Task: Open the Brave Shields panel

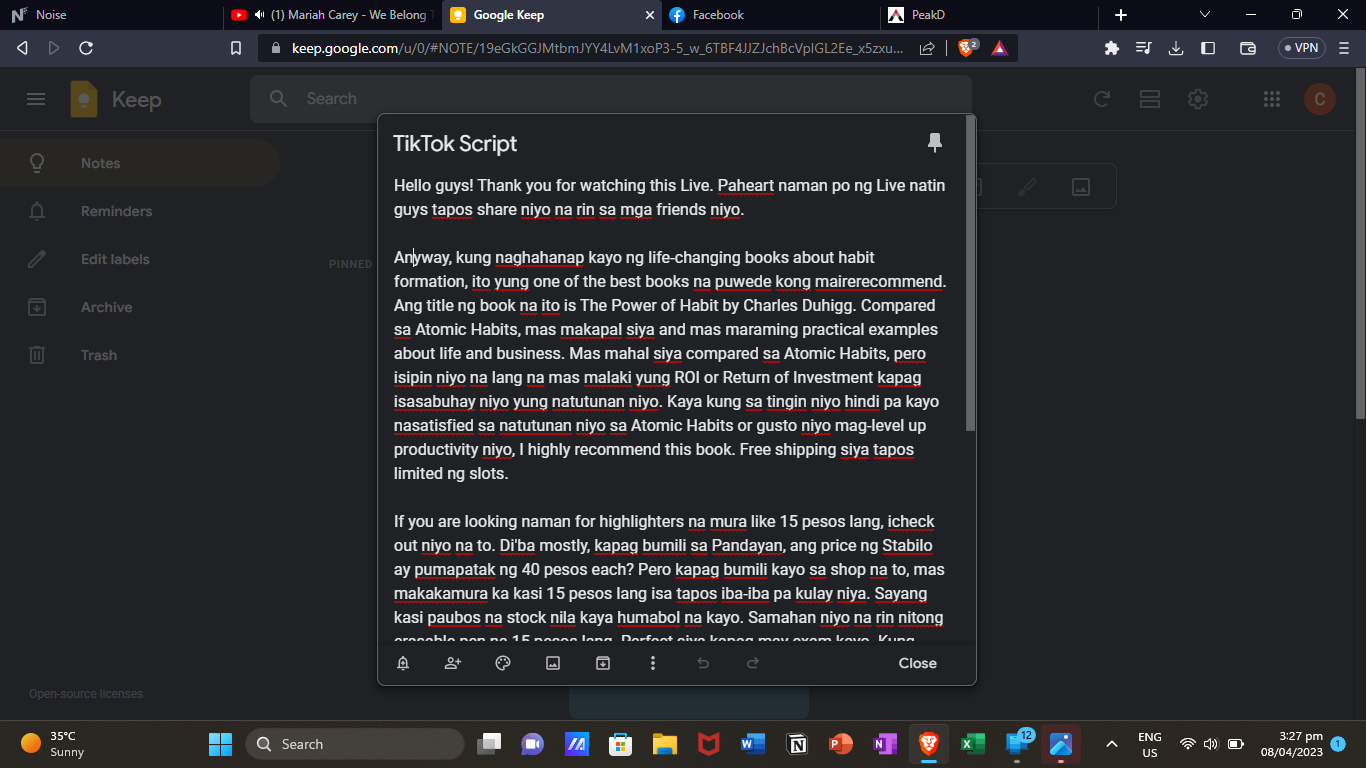Action: pos(967,48)
